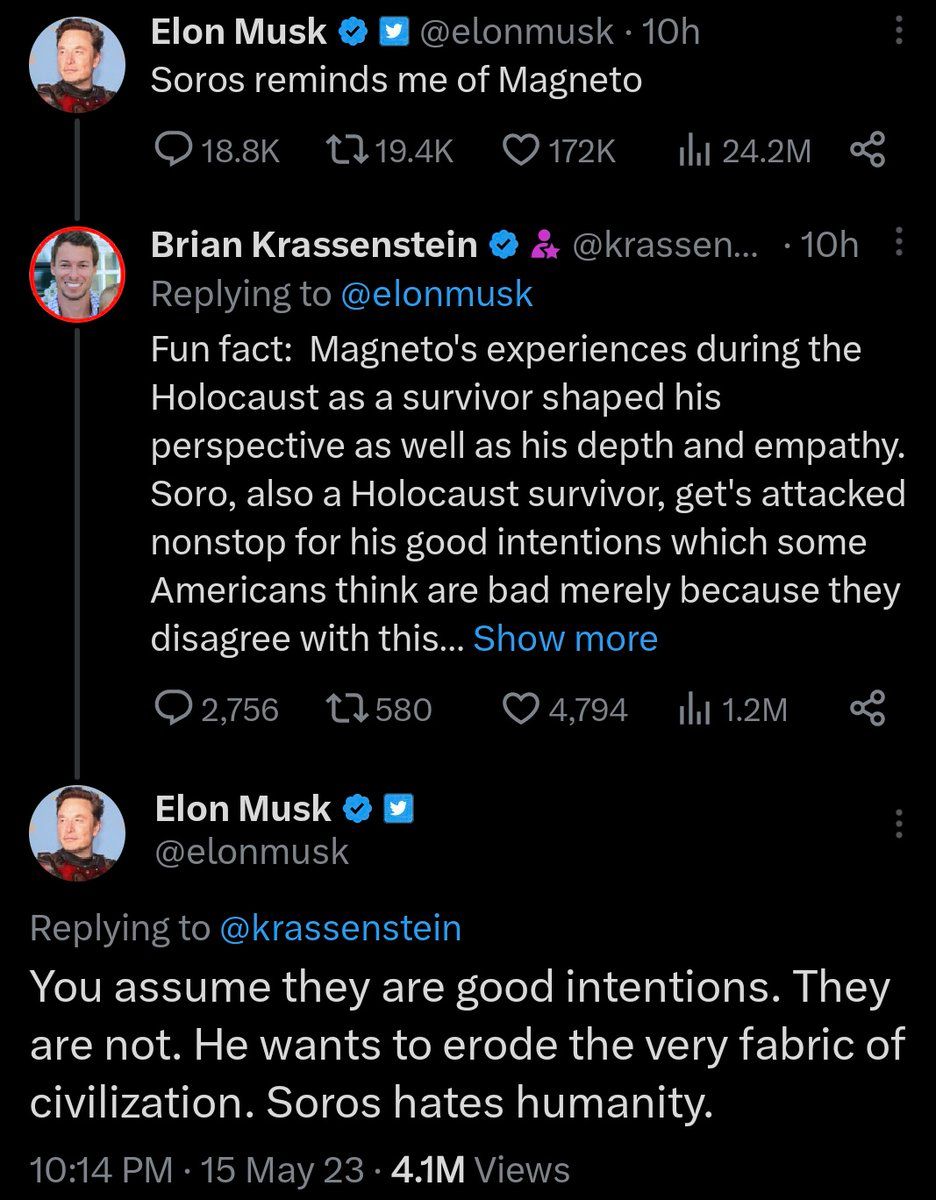The image size is (936, 1200).
Task: Open more options for Elon Musk's bottom reply
Action: (898, 823)
